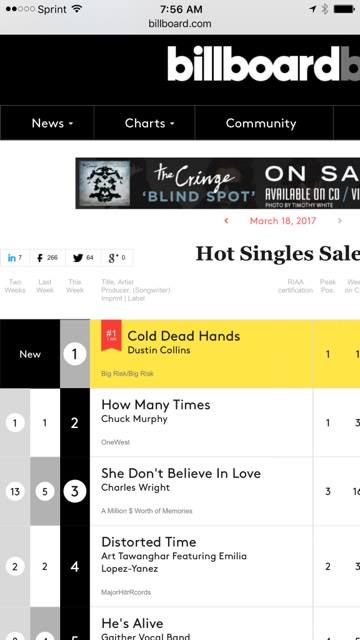Tweet chart using Twitter bird icon
This screenshot has width=360, height=640.
83,258
